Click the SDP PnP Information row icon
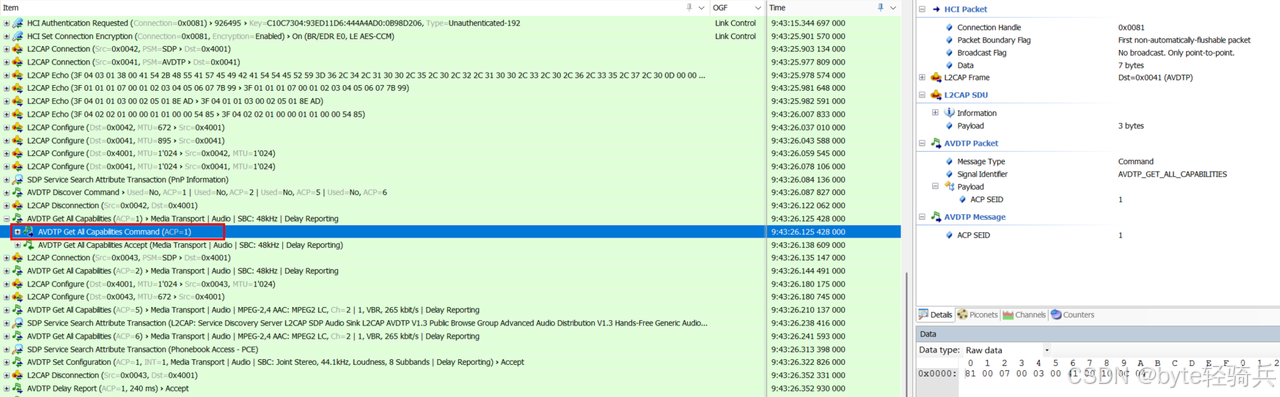Image resolution: width=1280 pixels, height=397 pixels. pyautogui.click(x=17, y=180)
